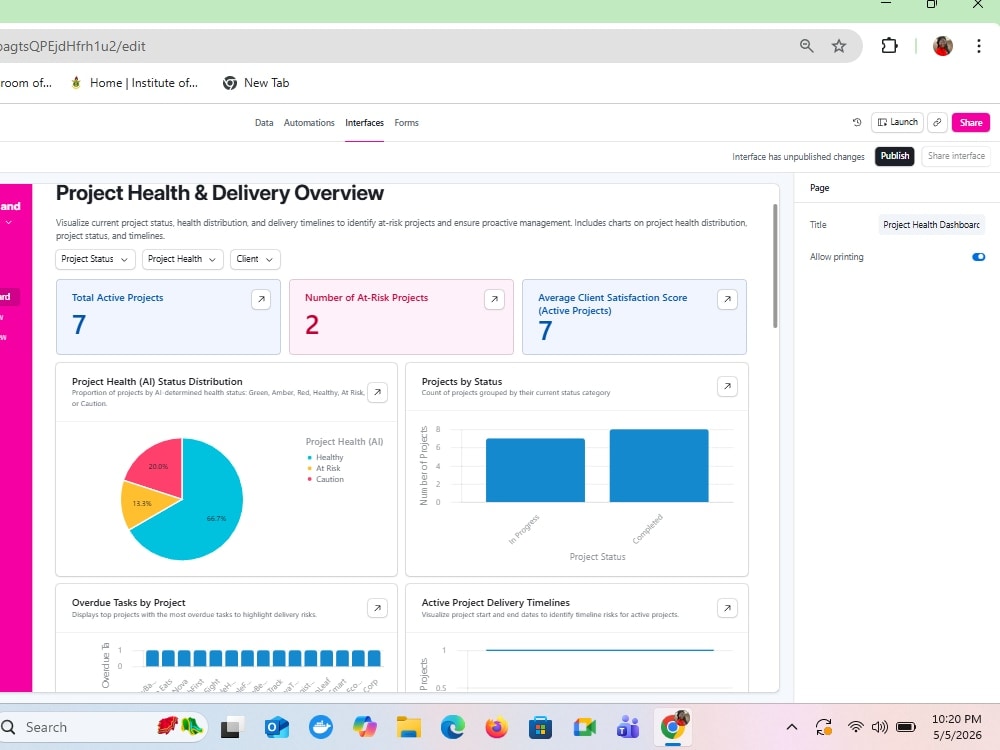This screenshot has width=1000, height=750.
Task: Bookmark this page with the star icon
Action: [839, 46]
